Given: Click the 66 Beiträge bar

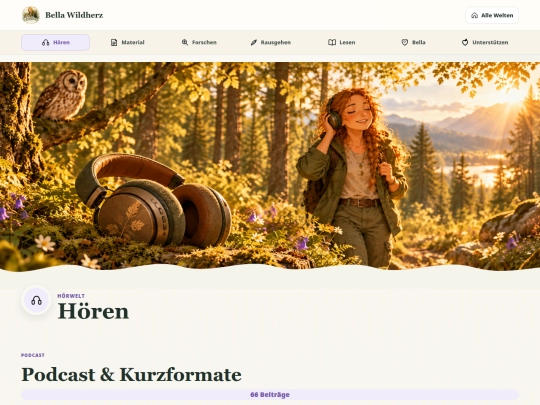Looking at the screenshot, I should coord(270,395).
